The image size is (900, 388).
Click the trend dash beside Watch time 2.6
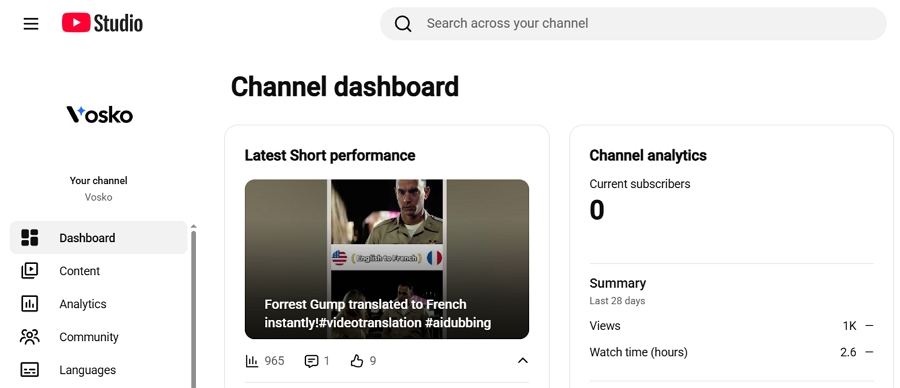point(869,352)
